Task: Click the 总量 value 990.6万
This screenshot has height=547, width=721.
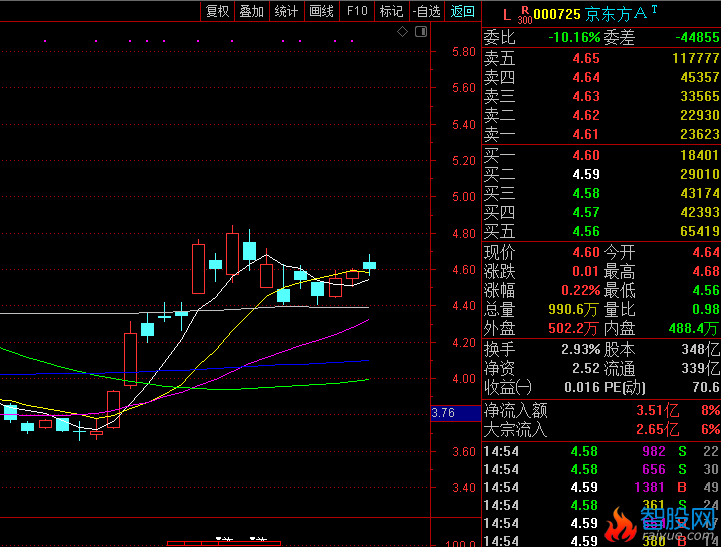Action: pyautogui.click(x=573, y=309)
